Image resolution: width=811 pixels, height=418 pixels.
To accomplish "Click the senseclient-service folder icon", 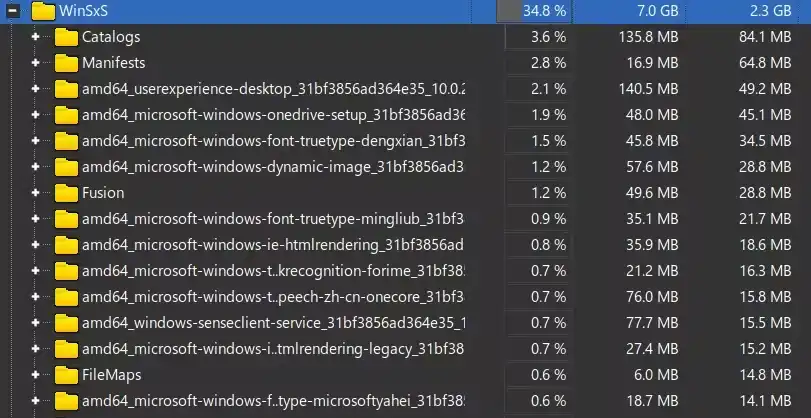I will (x=66, y=323).
